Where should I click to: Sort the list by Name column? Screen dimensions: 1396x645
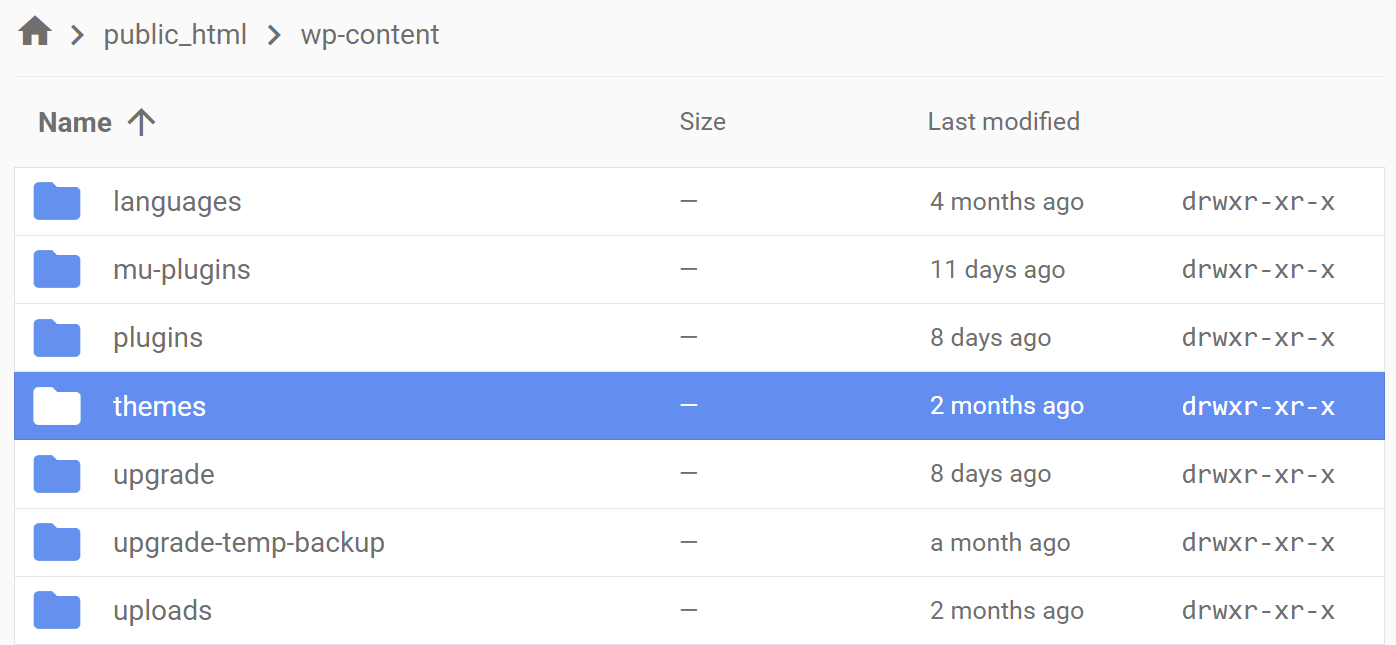[x=75, y=122]
